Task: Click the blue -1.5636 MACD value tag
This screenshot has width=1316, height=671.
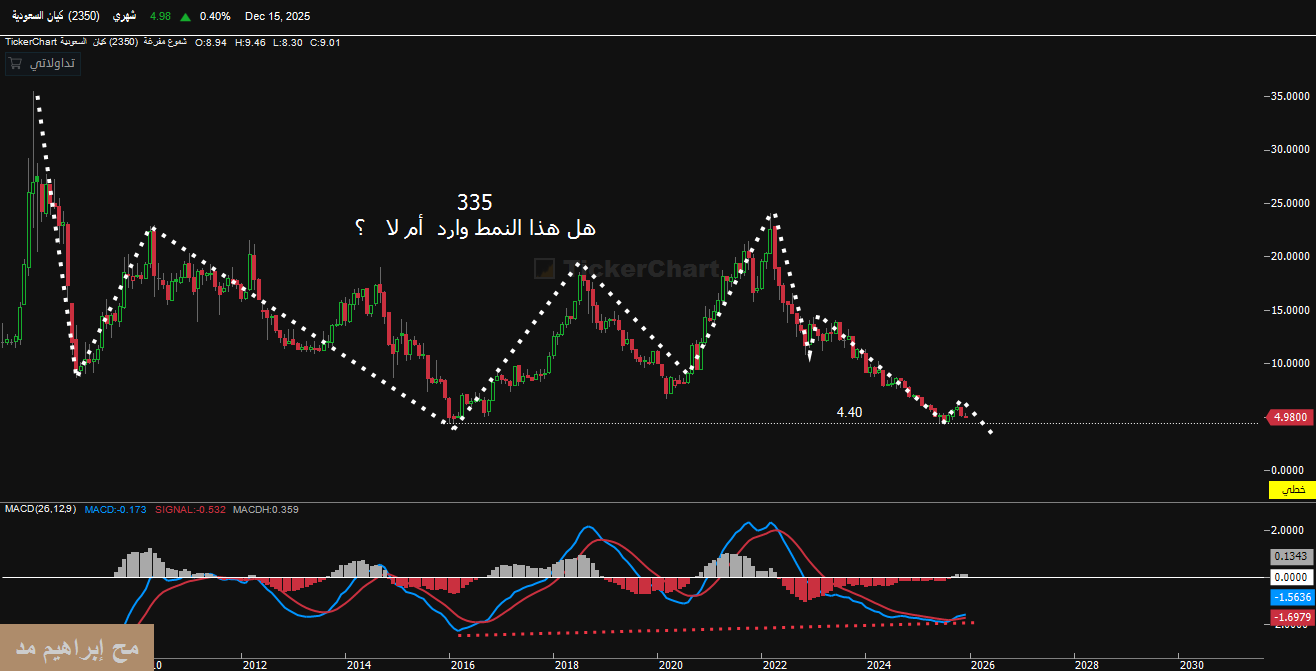Action: click(1289, 597)
